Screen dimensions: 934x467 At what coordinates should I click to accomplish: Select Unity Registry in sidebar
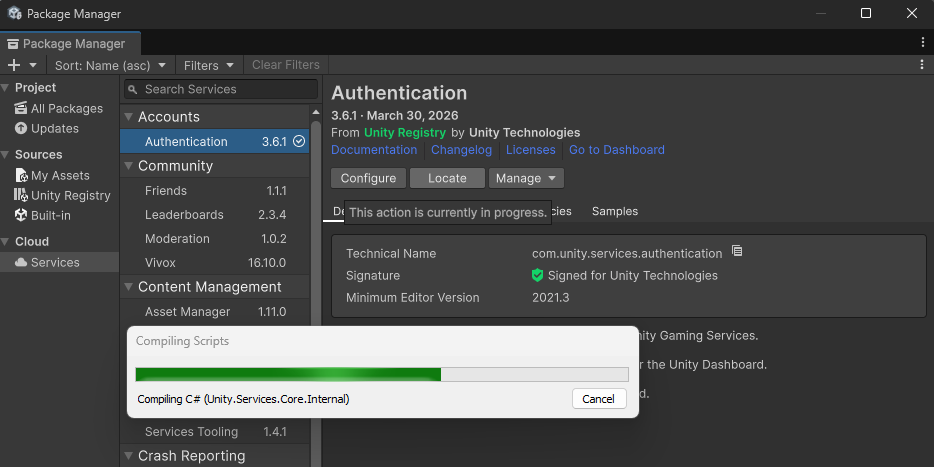click(60, 195)
